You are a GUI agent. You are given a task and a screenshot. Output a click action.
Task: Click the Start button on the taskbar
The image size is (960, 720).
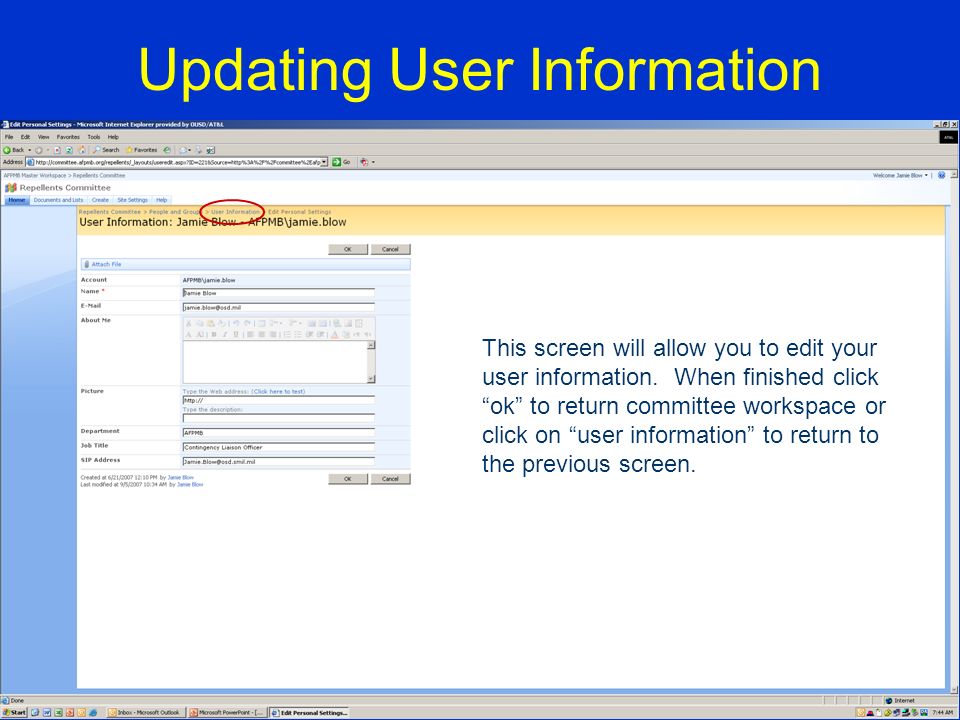14,713
